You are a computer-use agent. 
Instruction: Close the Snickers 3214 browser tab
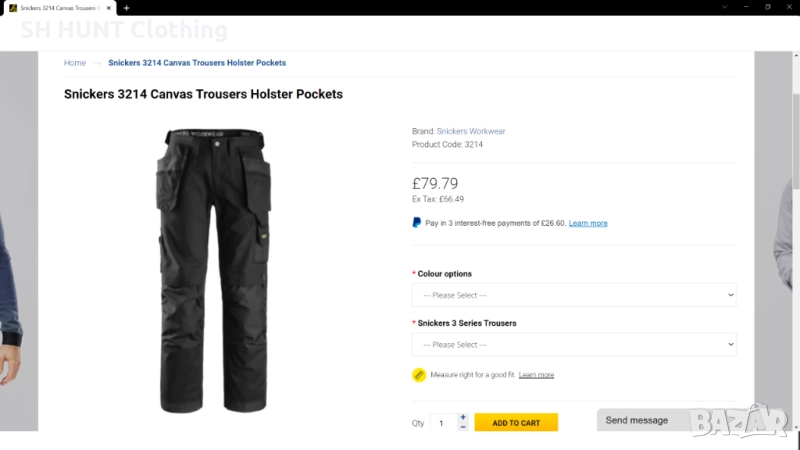110,8
